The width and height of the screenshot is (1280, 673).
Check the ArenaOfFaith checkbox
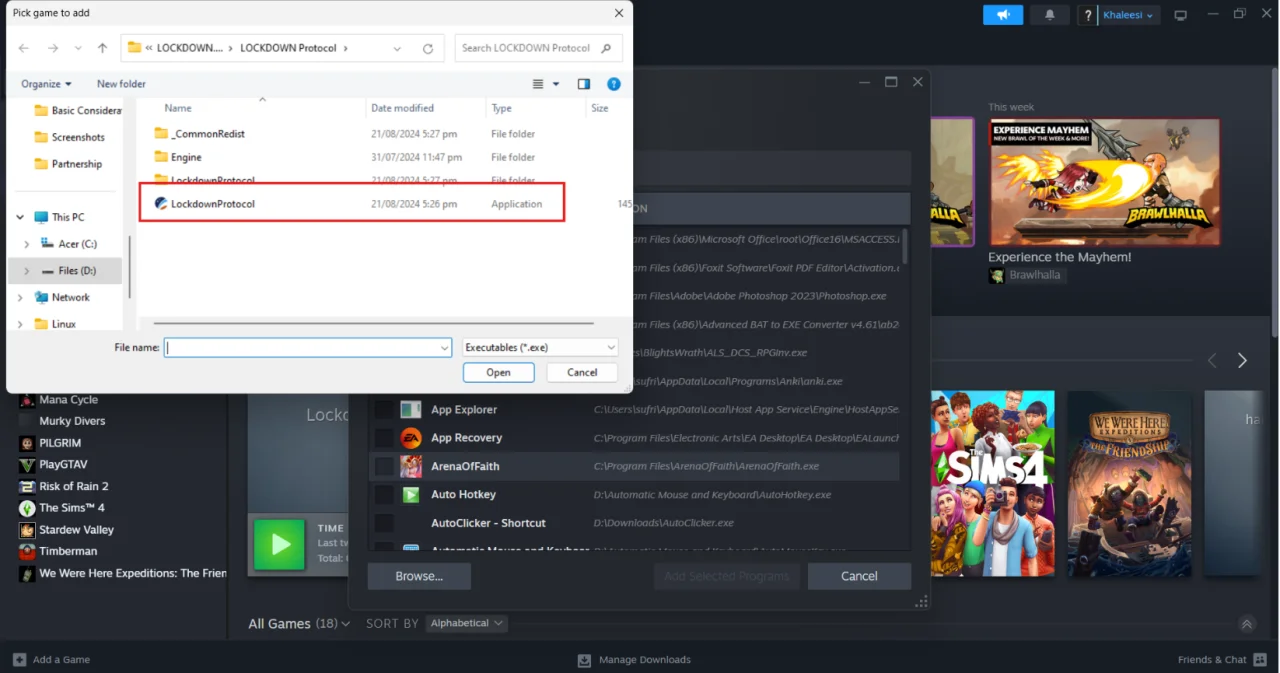pos(384,466)
